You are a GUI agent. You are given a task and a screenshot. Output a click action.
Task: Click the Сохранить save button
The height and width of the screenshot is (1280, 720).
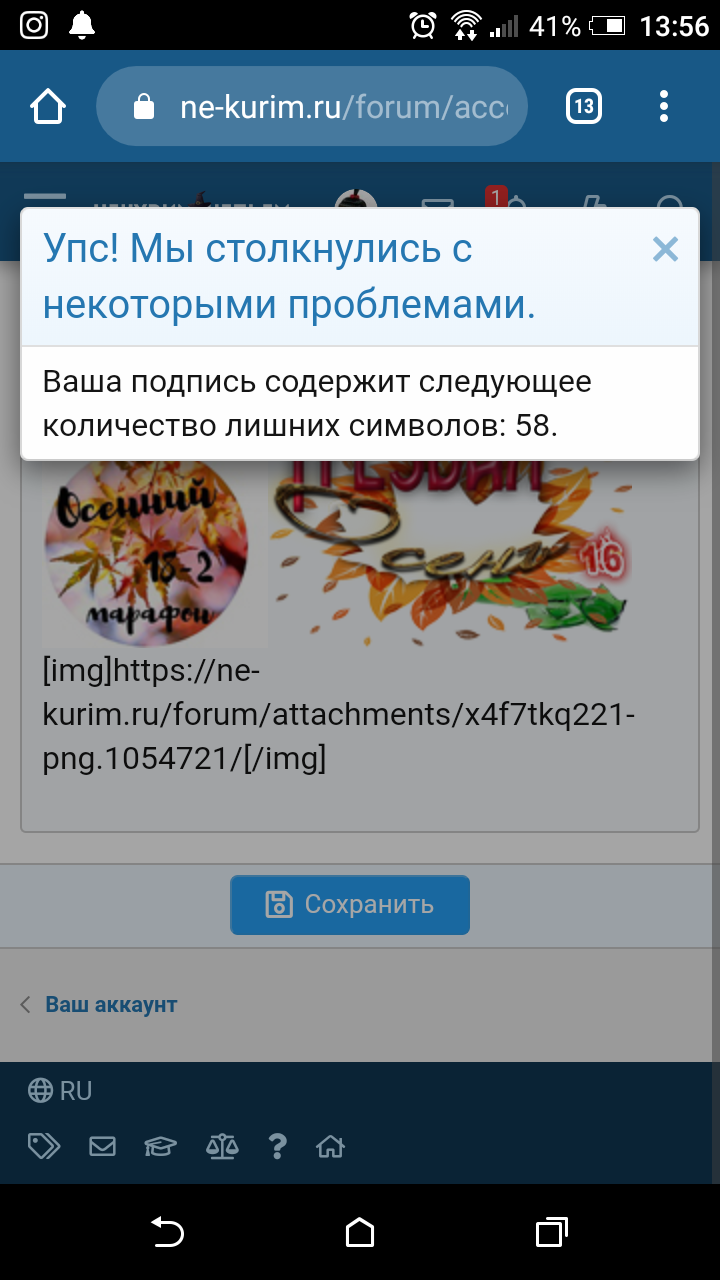350,905
